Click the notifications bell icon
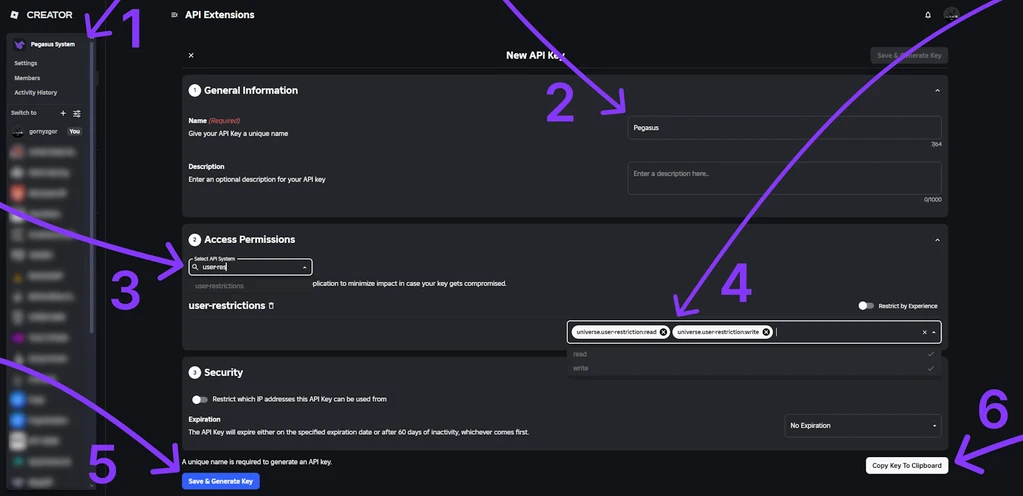1023x496 pixels. [928, 15]
